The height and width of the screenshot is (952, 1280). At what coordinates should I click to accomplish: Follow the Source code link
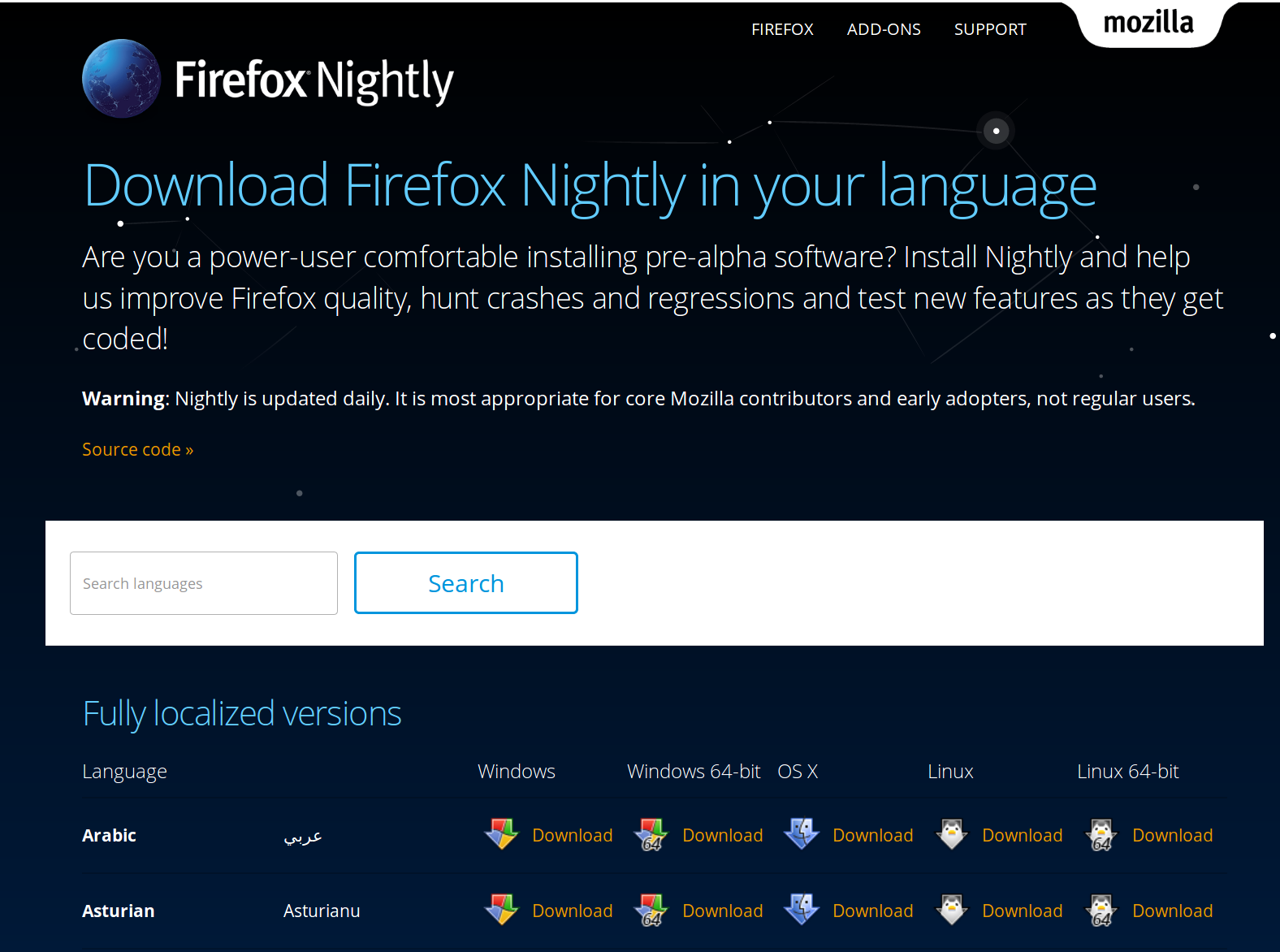(x=137, y=449)
